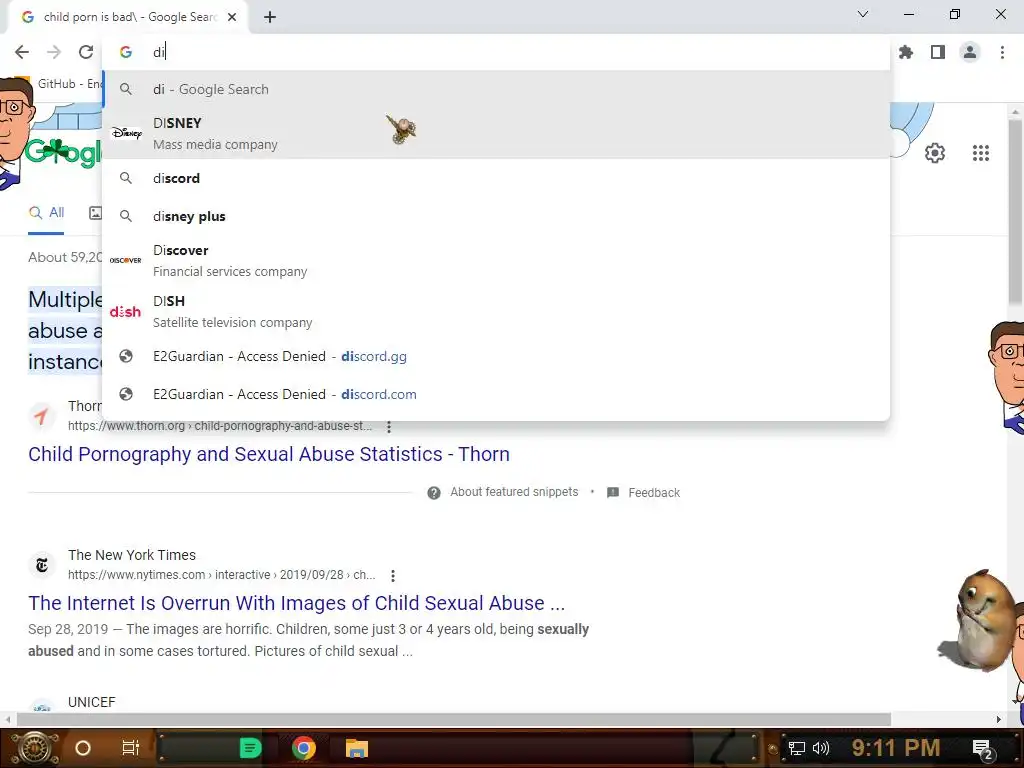Click the UNICEF result source name
This screenshot has width=1024, height=768.
click(91, 702)
